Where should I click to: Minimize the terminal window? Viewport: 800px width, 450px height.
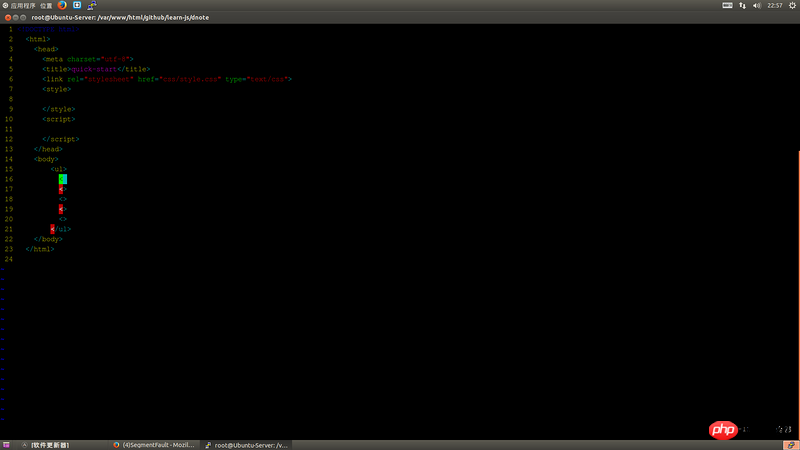pos(15,17)
